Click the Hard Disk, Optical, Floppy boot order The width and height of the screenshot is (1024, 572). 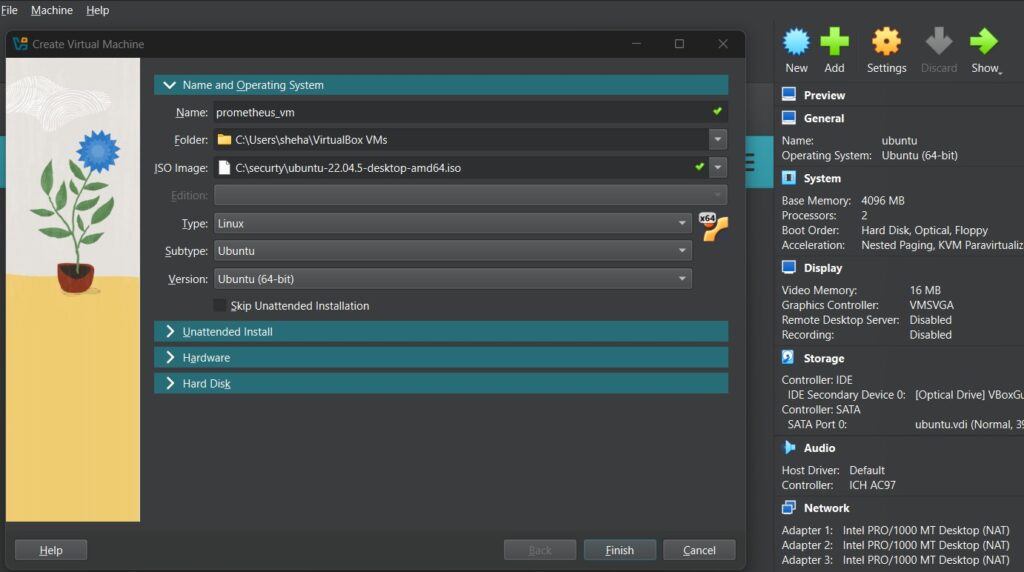tap(924, 230)
